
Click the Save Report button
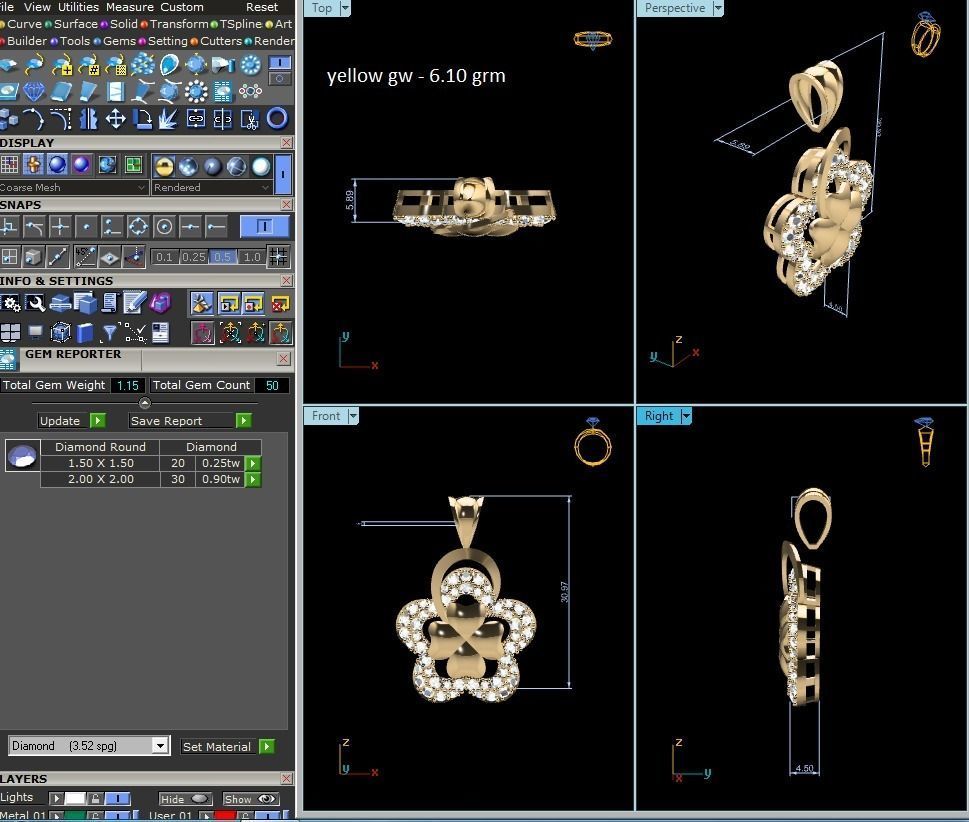coord(190,420)
